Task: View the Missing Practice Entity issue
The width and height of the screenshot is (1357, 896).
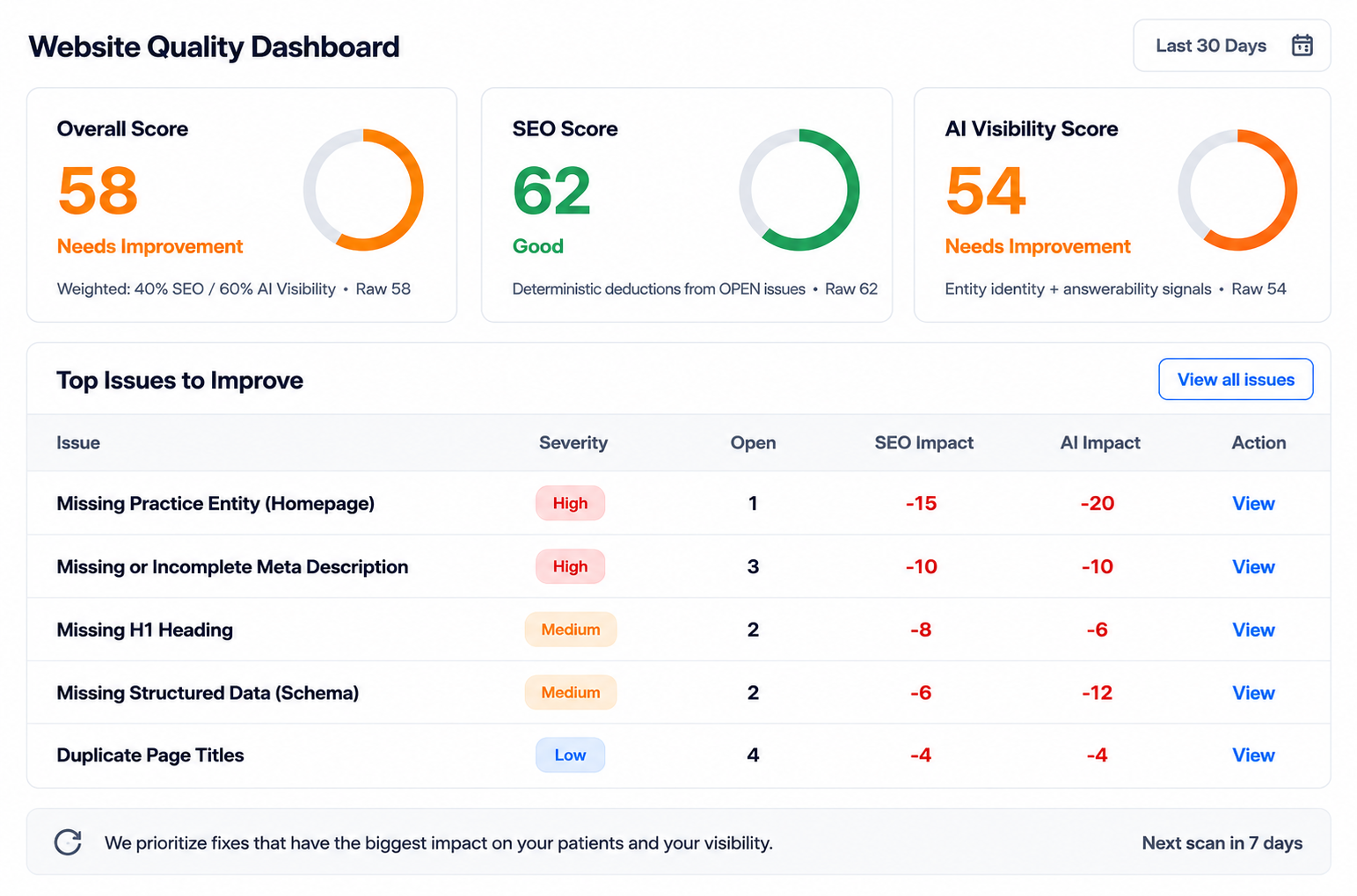Action: click(x=1253, y=503)
